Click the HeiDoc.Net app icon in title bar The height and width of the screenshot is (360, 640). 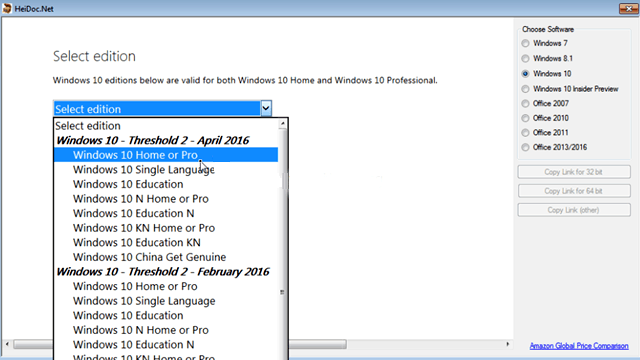coord(7,8)
